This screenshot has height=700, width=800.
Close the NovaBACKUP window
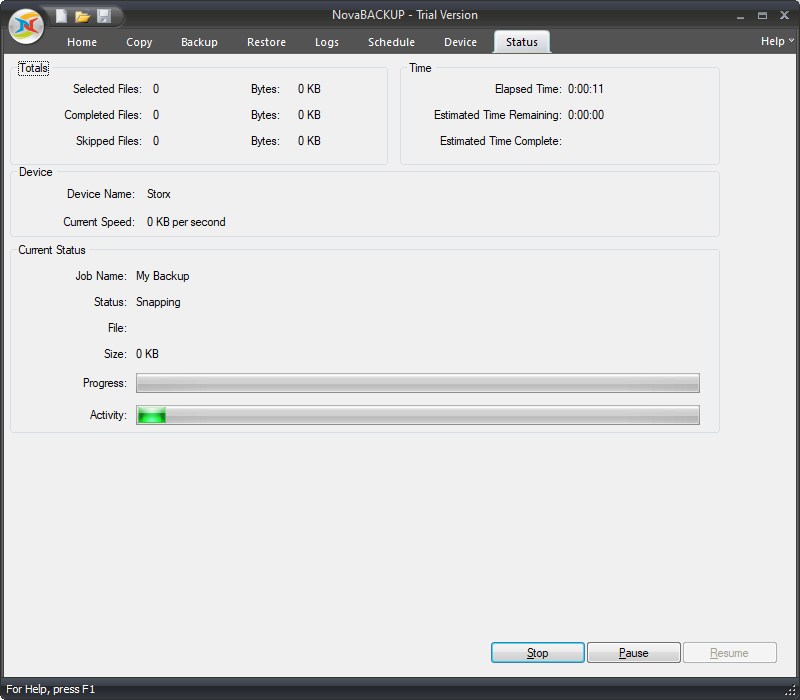click(785, 15)
